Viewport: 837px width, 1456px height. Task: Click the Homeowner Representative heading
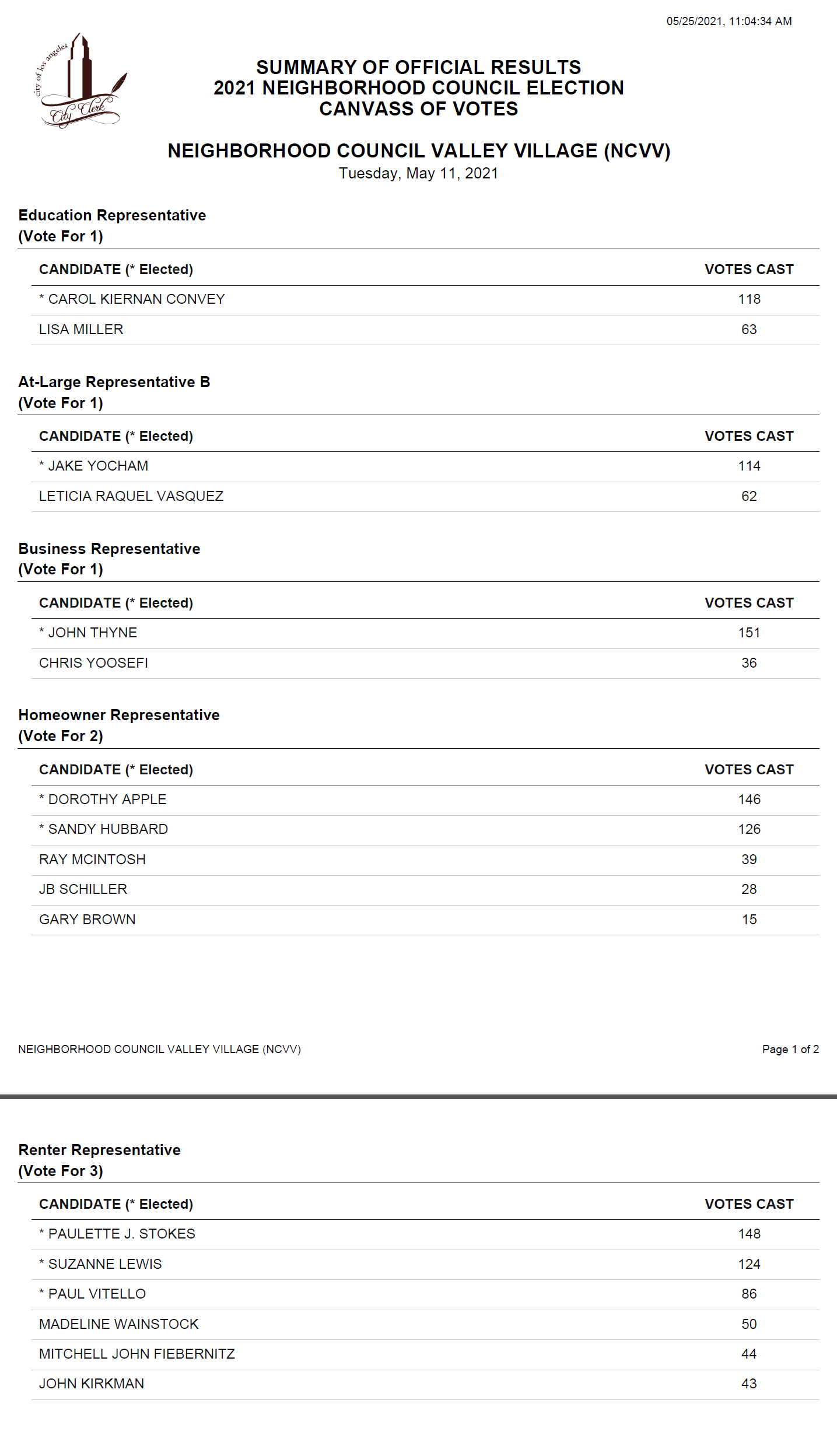119,715
